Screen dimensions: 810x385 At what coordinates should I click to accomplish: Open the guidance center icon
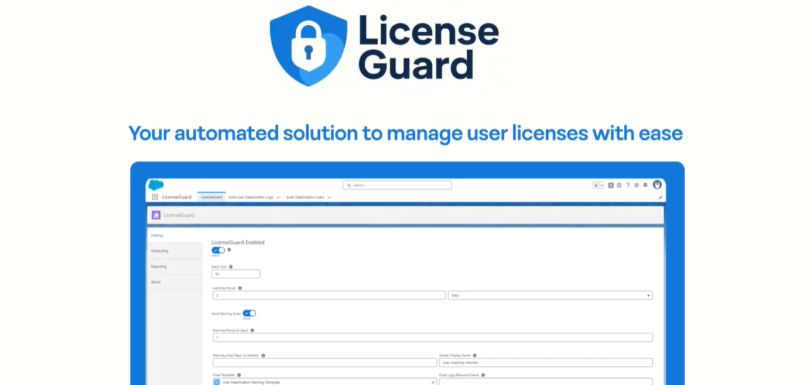[619, 185]
